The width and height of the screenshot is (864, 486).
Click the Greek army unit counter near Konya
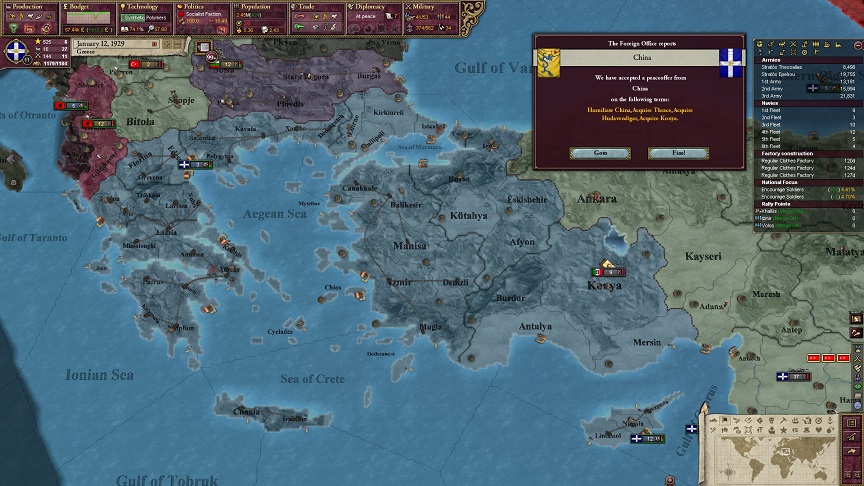pyautogui.click(x=607, y=272)
